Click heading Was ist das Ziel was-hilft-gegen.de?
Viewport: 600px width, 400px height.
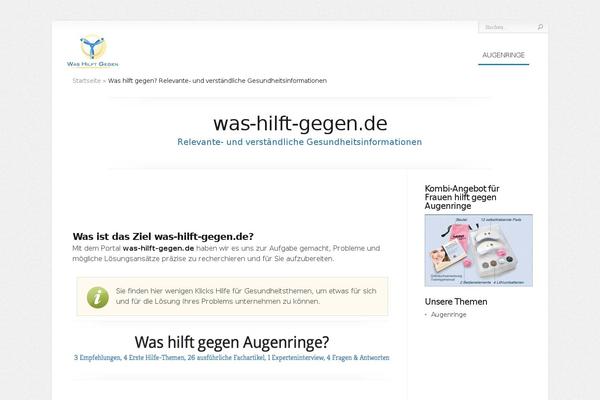163,237
